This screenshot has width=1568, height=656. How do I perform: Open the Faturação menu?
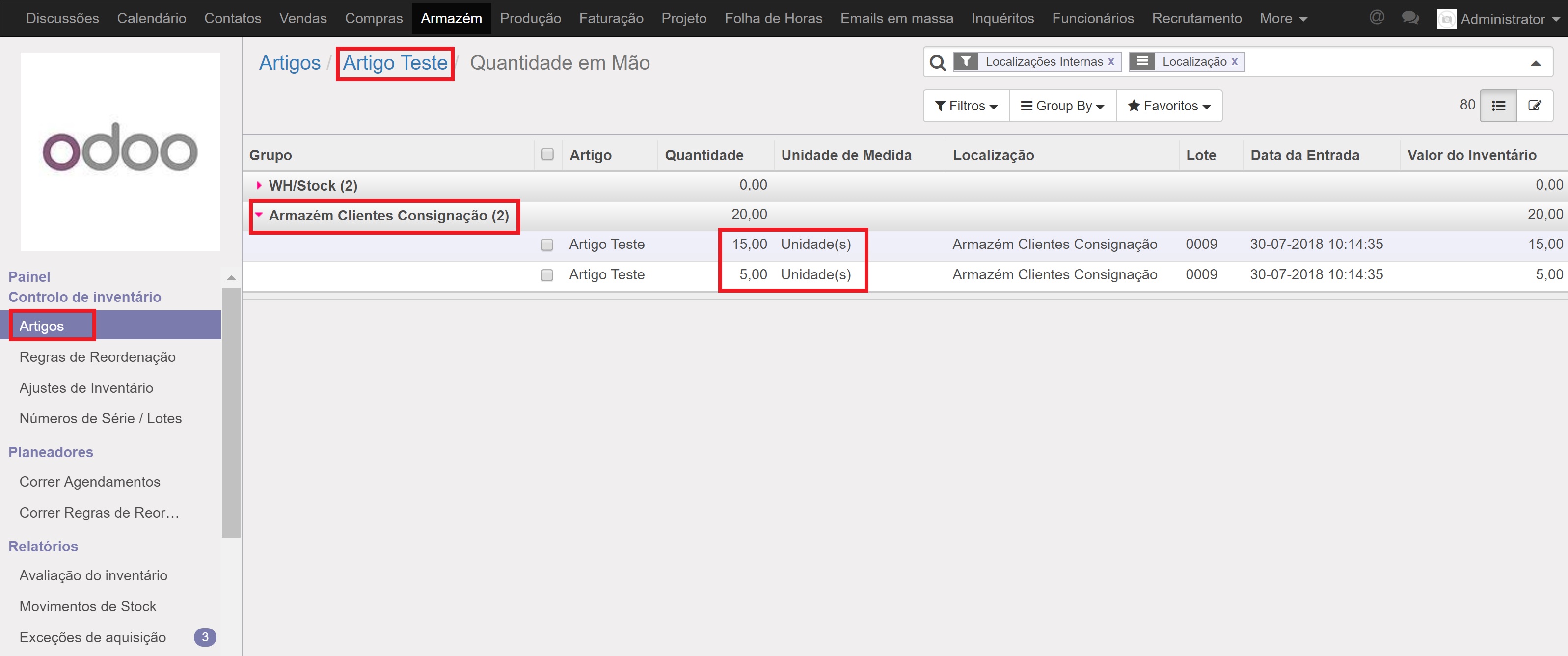[x=611, y=18]
